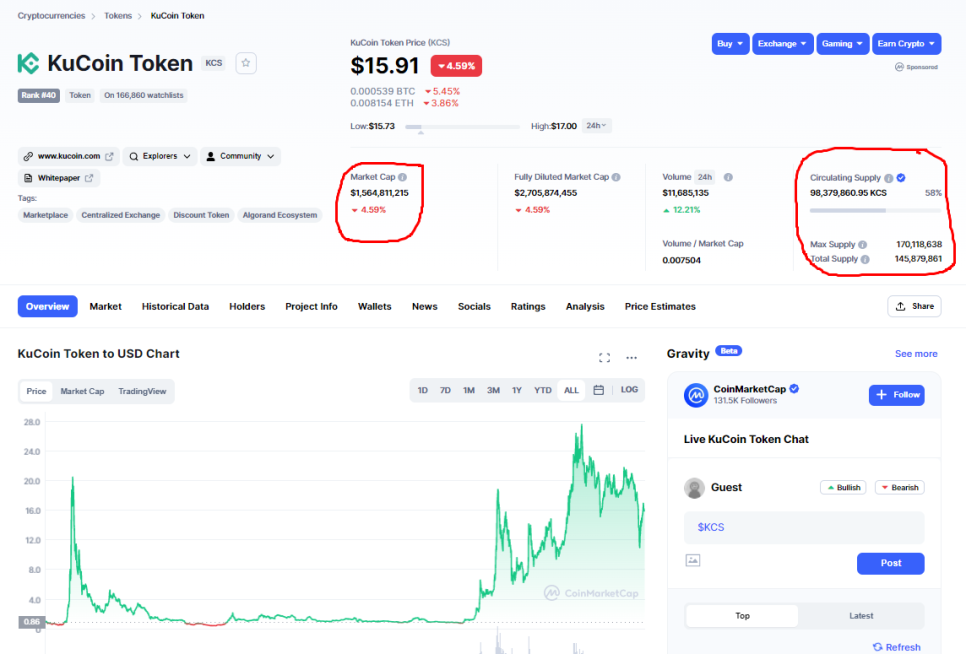Screen dimensions: 966x654
Task: Open the Earn Crypto dropdown
Action: (x=906, y=44)
